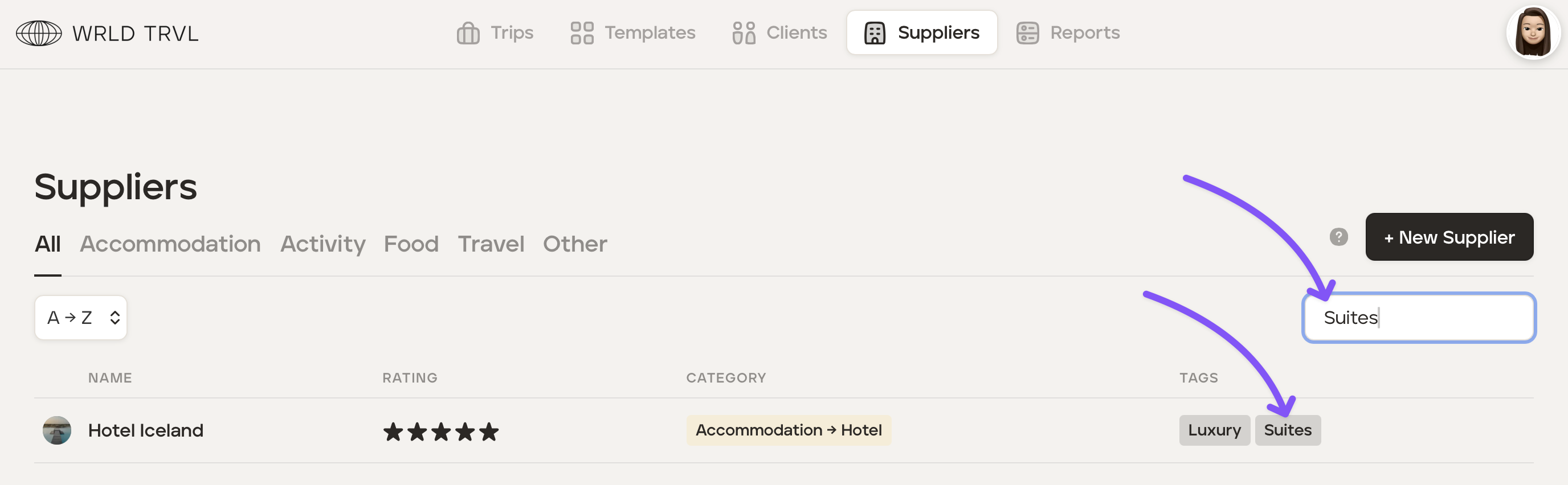Click the Luxury tag chip
The image size is (1568, 485).
1214,430
